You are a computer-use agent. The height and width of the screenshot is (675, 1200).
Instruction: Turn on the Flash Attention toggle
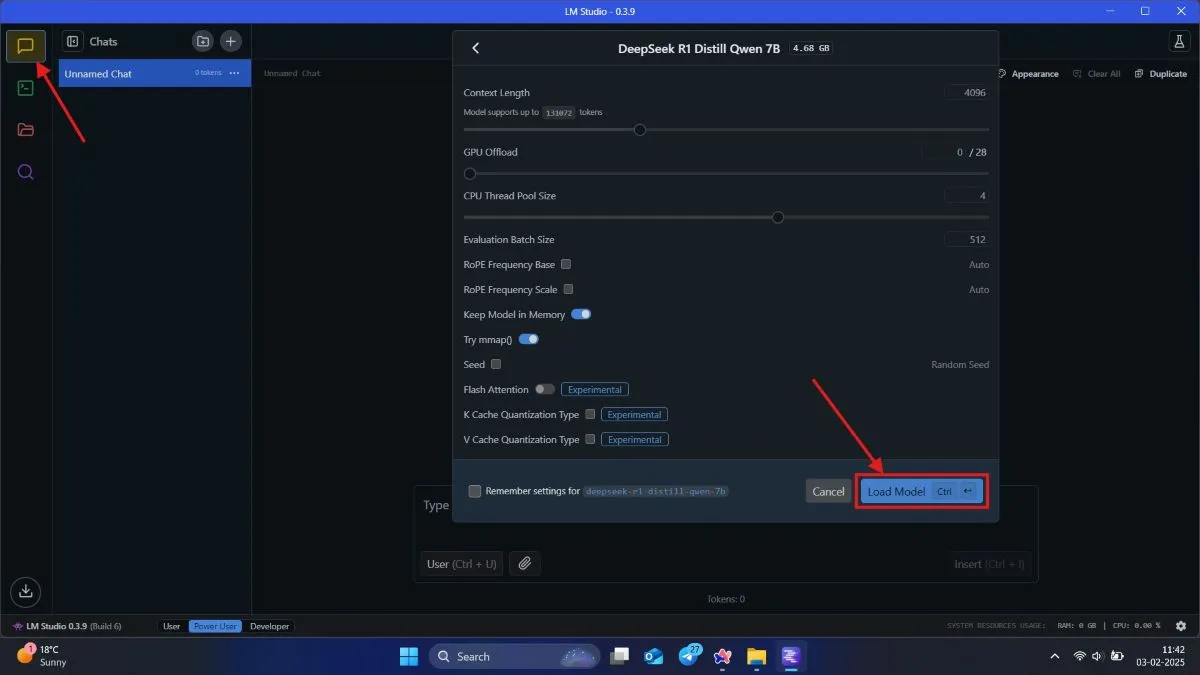point(545,389)
